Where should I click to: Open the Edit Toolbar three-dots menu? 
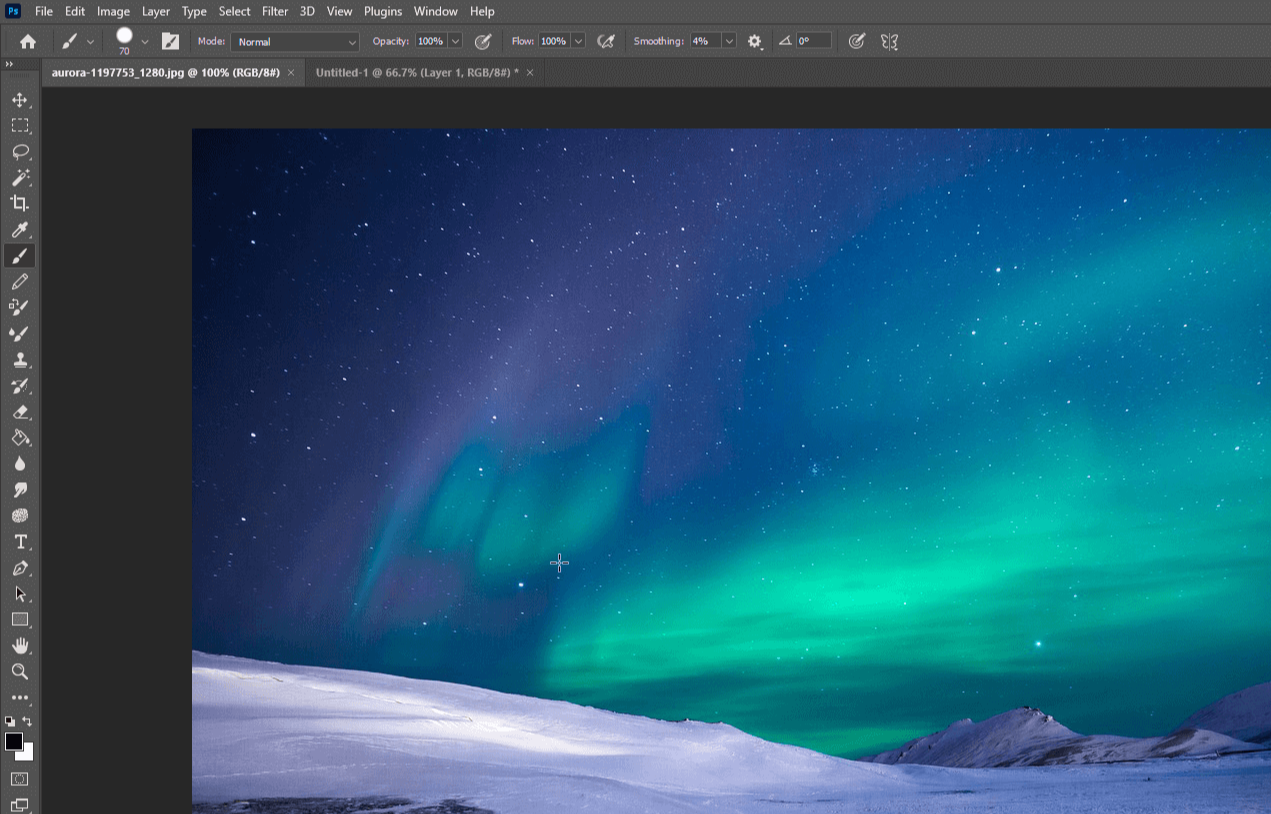20,698
